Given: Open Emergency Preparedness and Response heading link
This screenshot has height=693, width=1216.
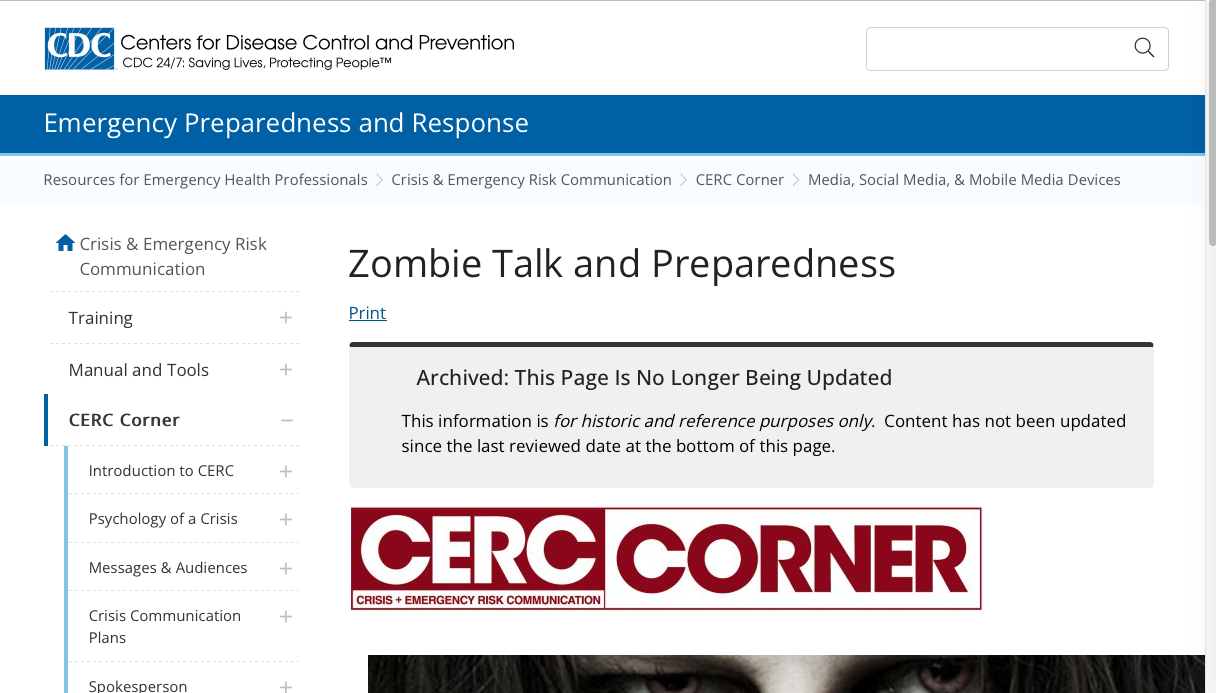Looking at the screenshot, I should [286, 123].
